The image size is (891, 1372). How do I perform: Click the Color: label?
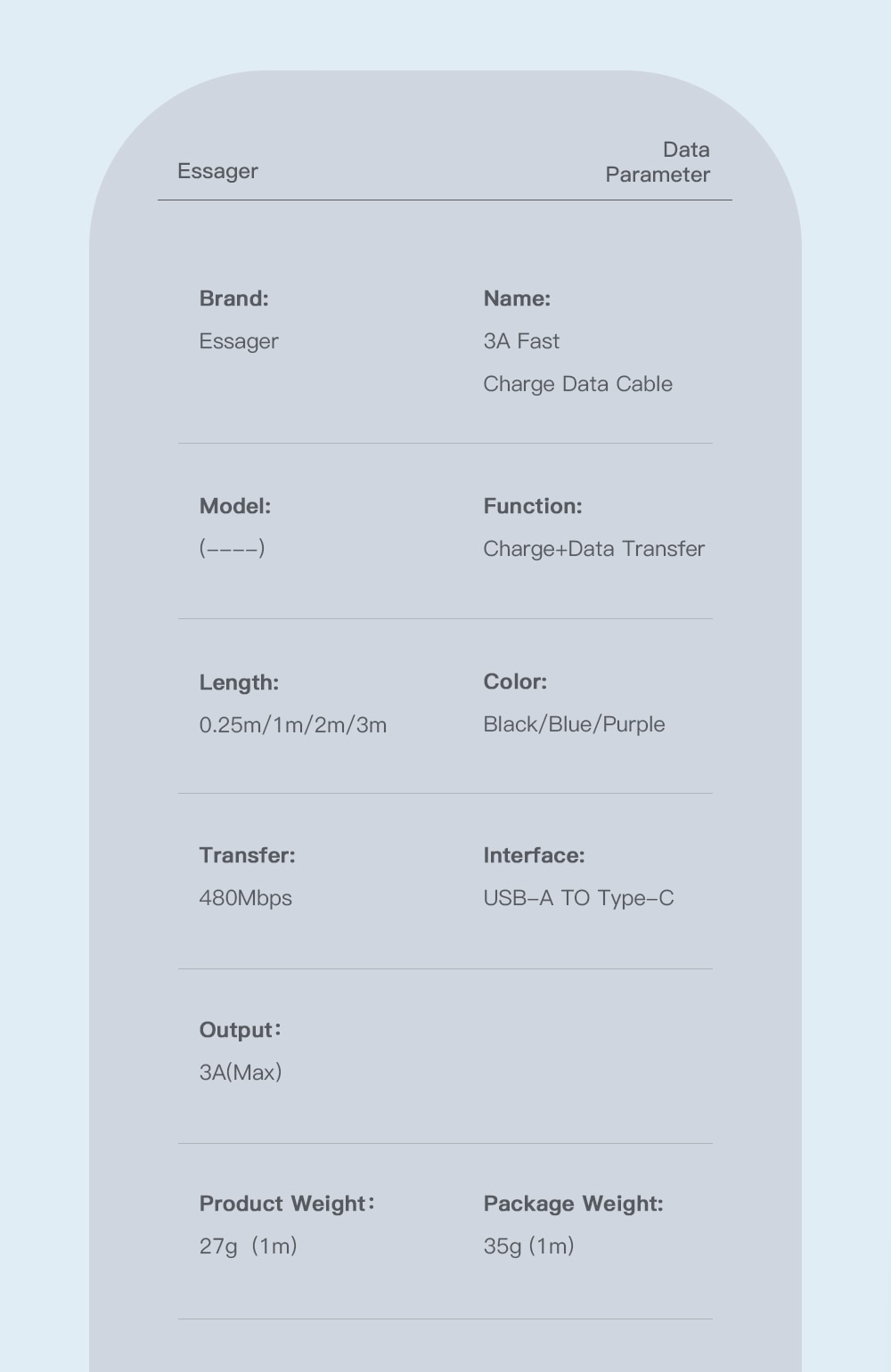(x=515, y=682)
